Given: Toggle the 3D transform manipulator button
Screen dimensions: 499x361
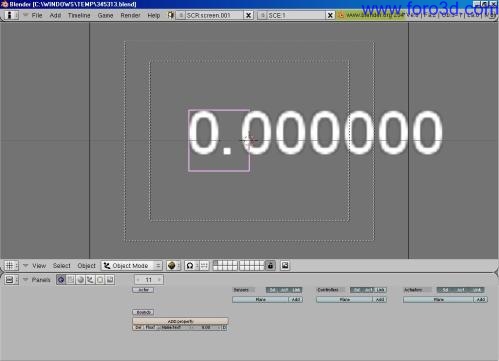Looking at the screenshot, I should click(204, 266).
